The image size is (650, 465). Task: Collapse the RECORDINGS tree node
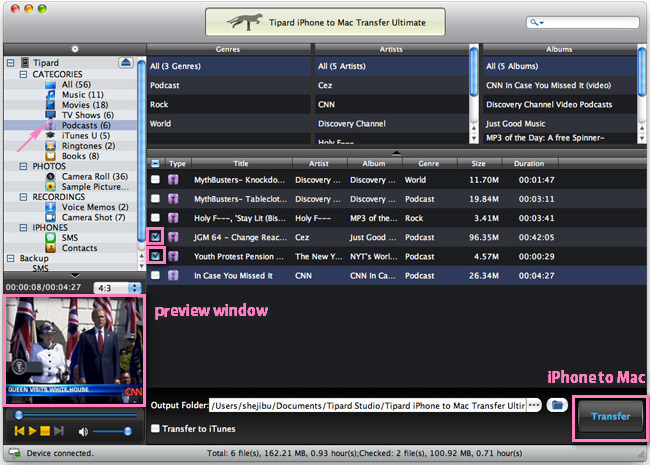click(24, 197)
